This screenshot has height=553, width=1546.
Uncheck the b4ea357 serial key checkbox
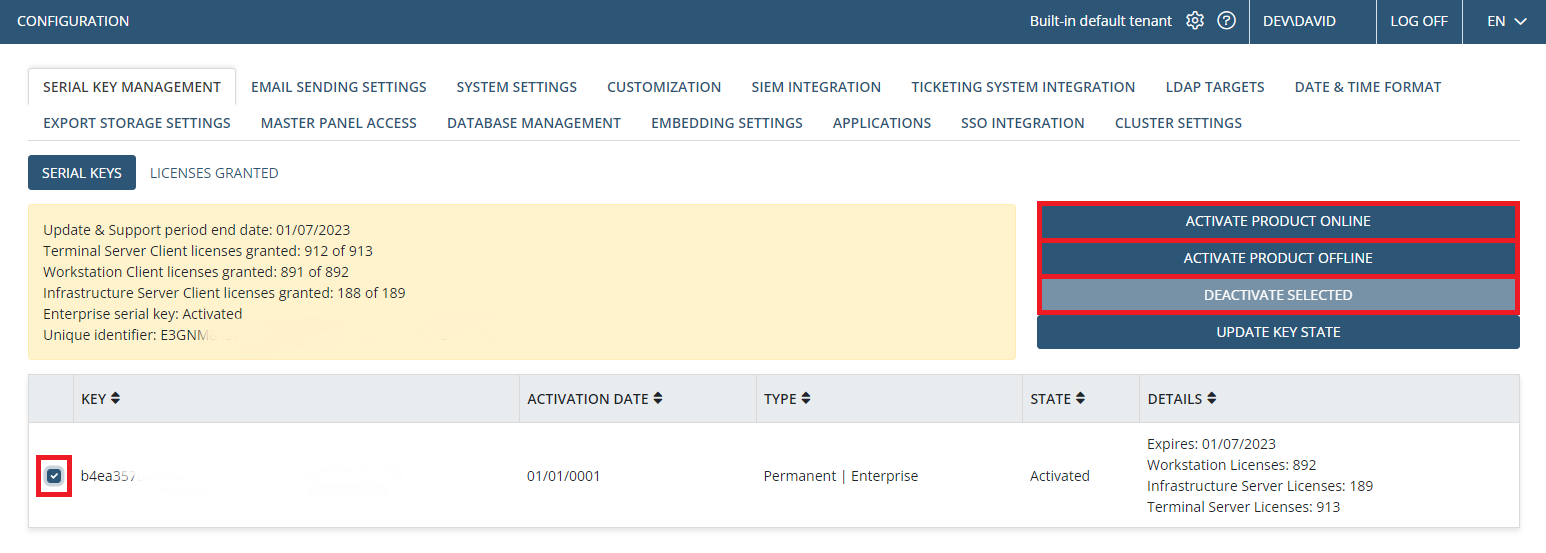[x=54, y=476]
